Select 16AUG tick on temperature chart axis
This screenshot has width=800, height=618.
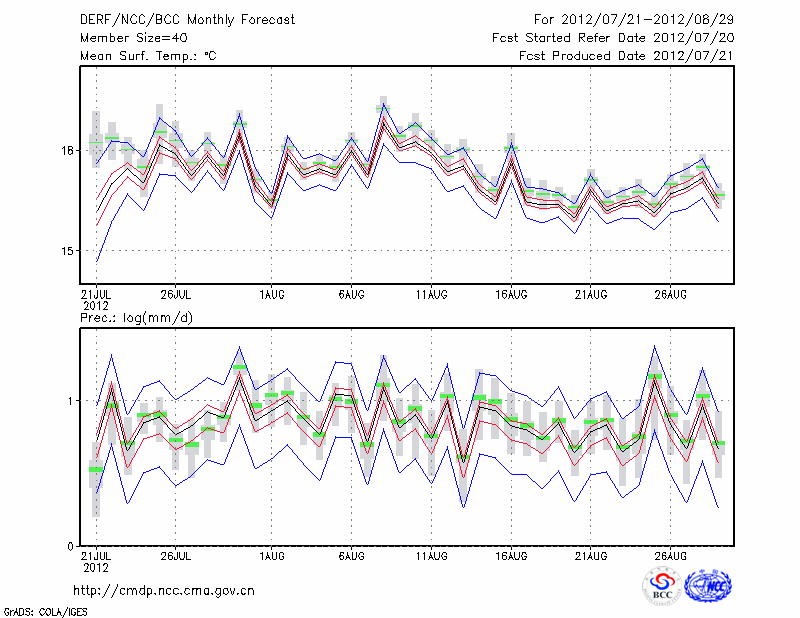click(x=511, y=294)
